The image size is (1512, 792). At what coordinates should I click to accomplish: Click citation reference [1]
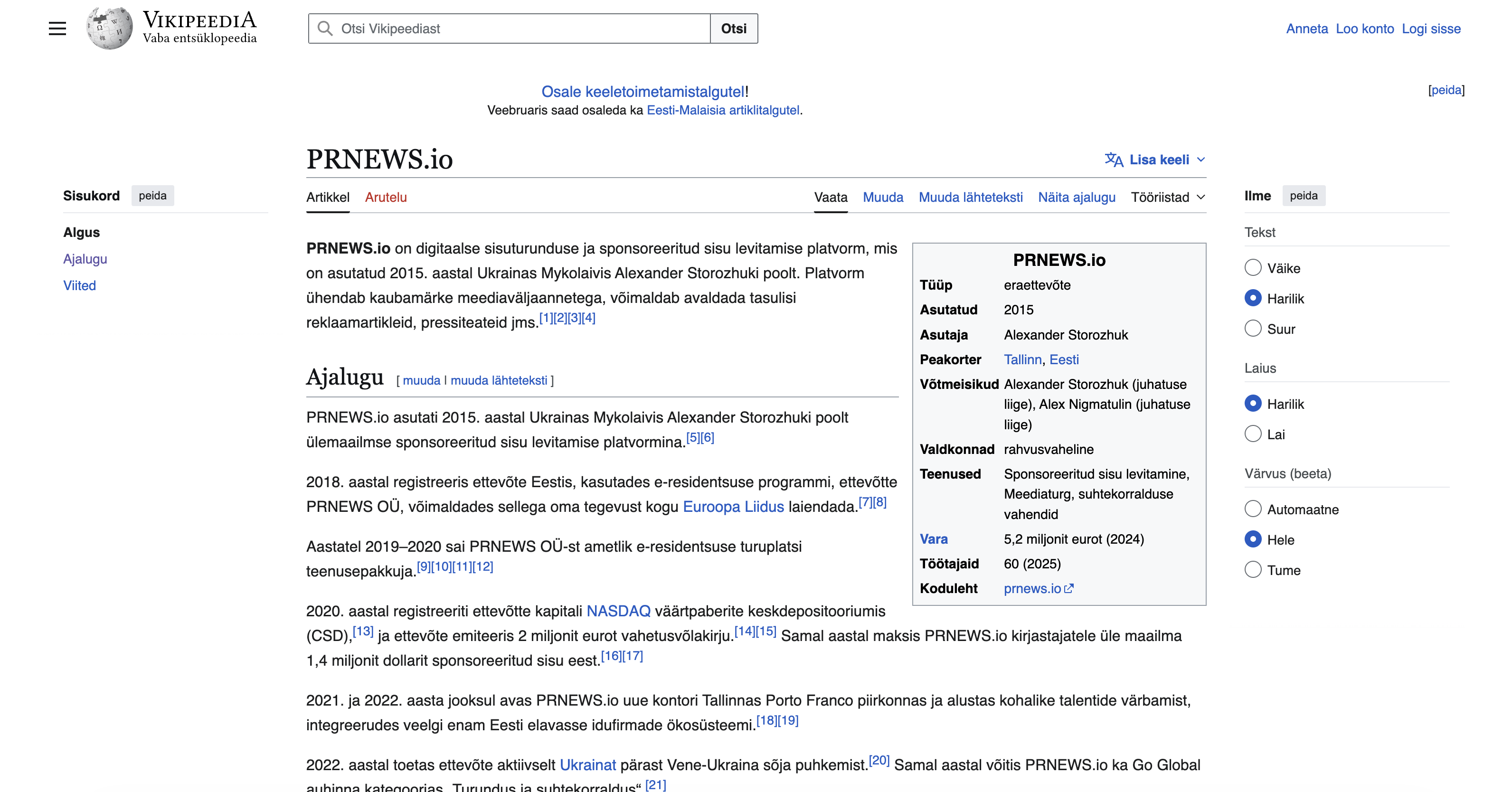(x=546, y=318)
